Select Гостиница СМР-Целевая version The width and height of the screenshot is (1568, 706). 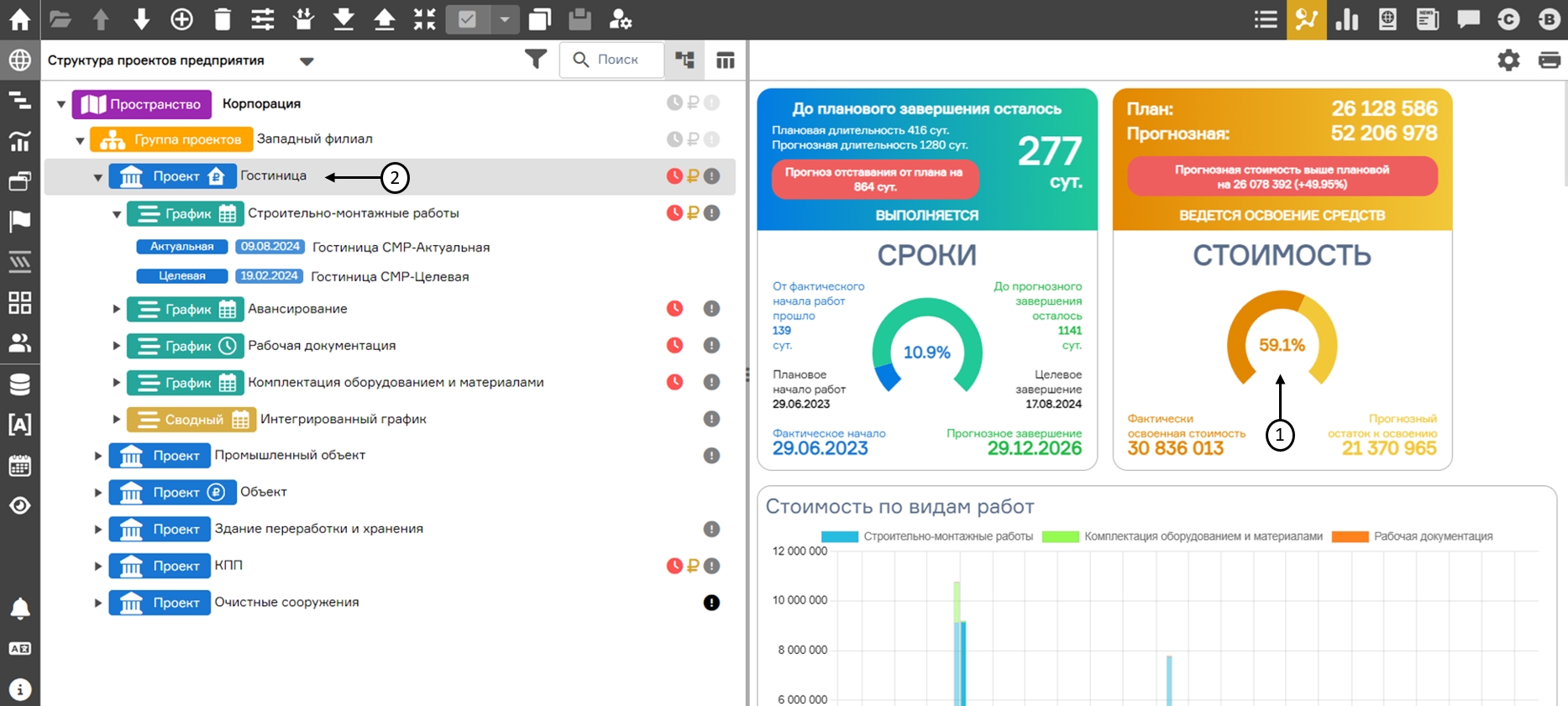tap(390, 277)
